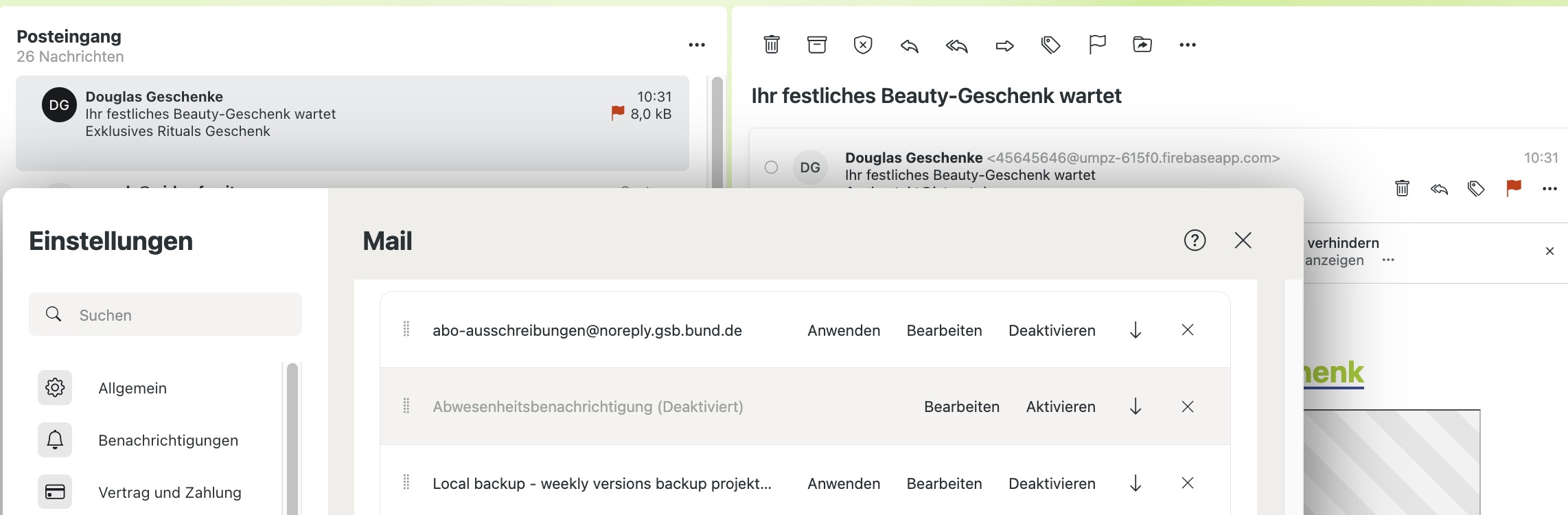Viewport: 1568px width, 515px height.
Task: Forward the email using arrow icon
Action: tap(1004, 45)
